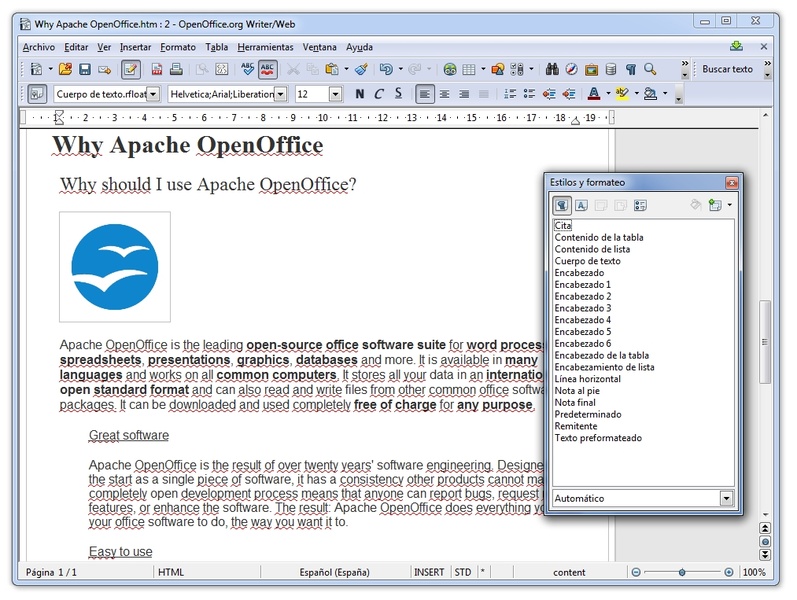Viewport: 797px width, 600px height.
Task: Open the Herramientas menu
Action: [x=265, y=47]
